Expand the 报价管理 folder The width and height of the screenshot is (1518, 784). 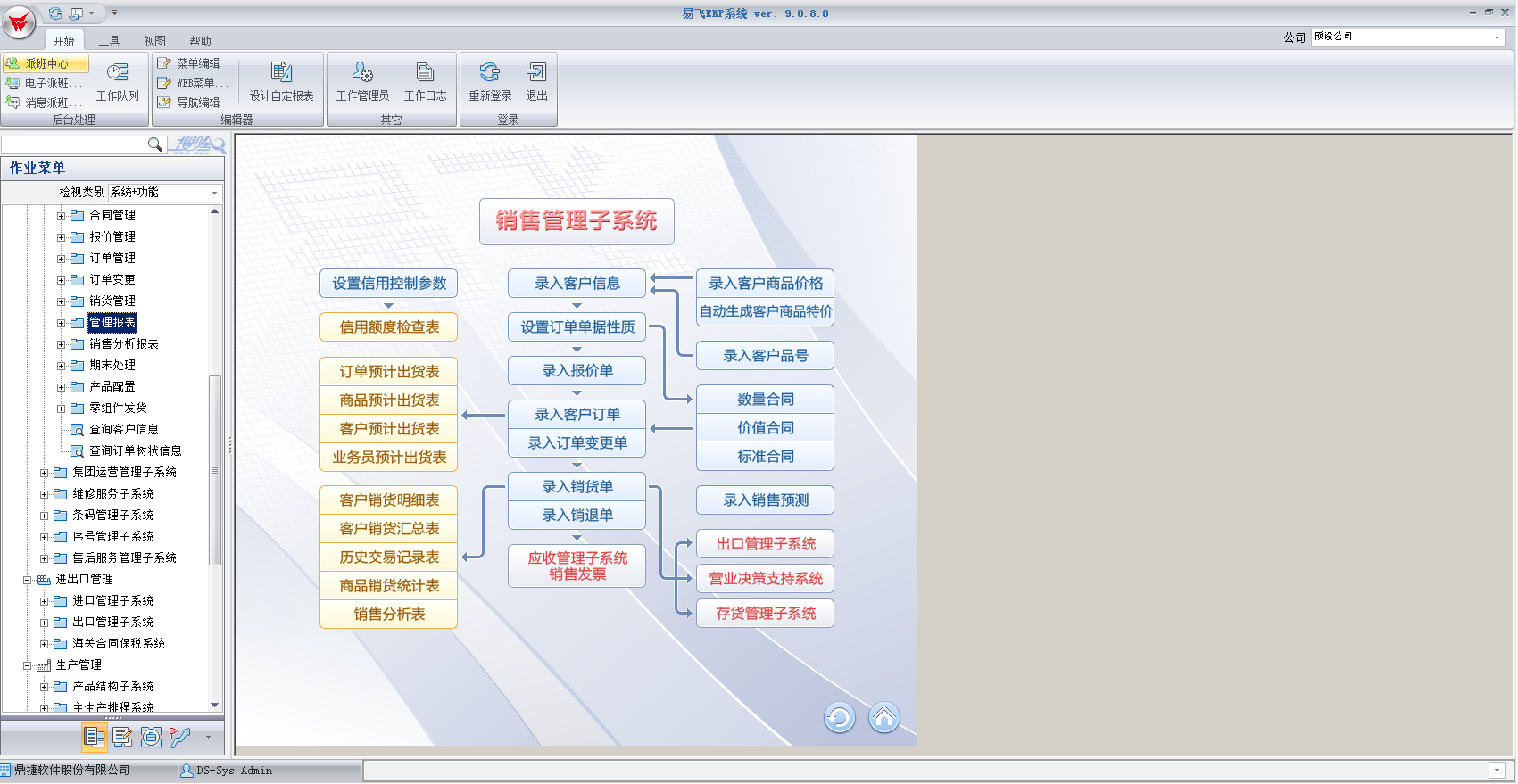point(62,237)
